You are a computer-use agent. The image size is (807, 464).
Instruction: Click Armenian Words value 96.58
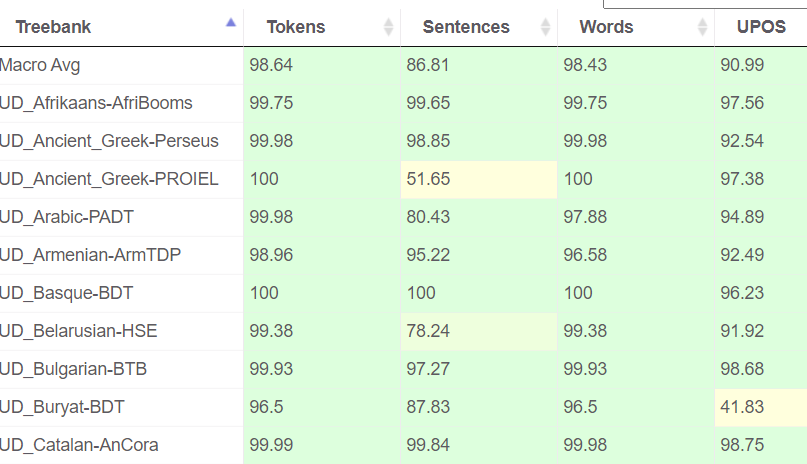click(585, 255)
